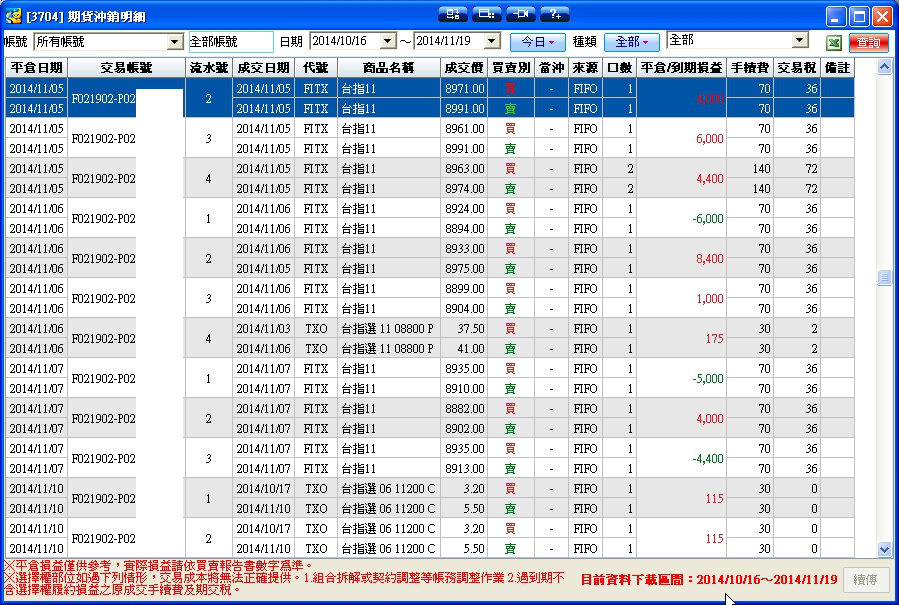899x605 pixels.
Task: Select the profit cell 8,400
Action: coord(682,259)
